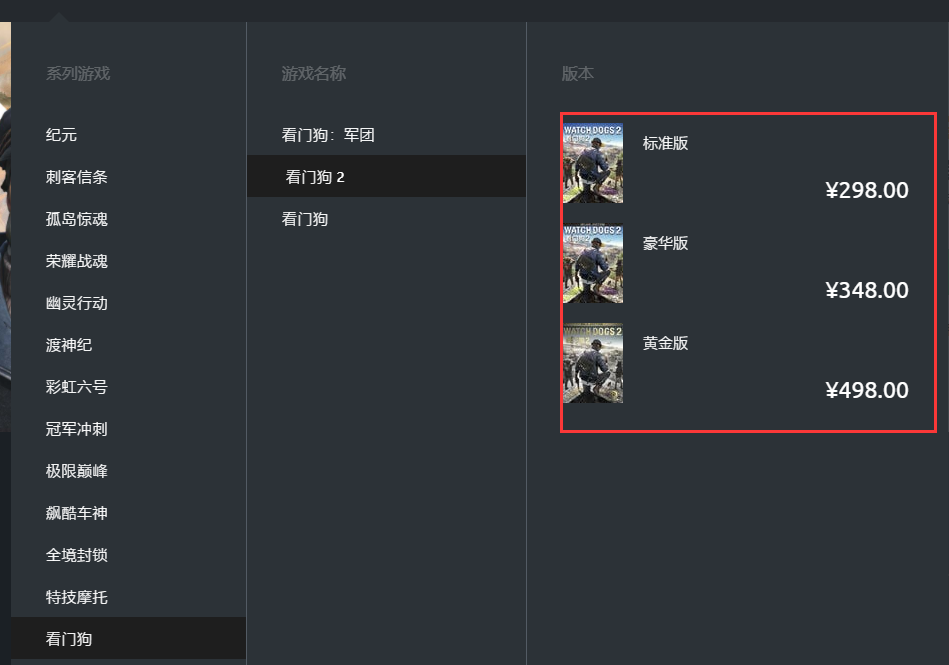Open 渡神纪 in the series list
The image size is (949, 665).
pyautogui.click(x=69, y=345)
